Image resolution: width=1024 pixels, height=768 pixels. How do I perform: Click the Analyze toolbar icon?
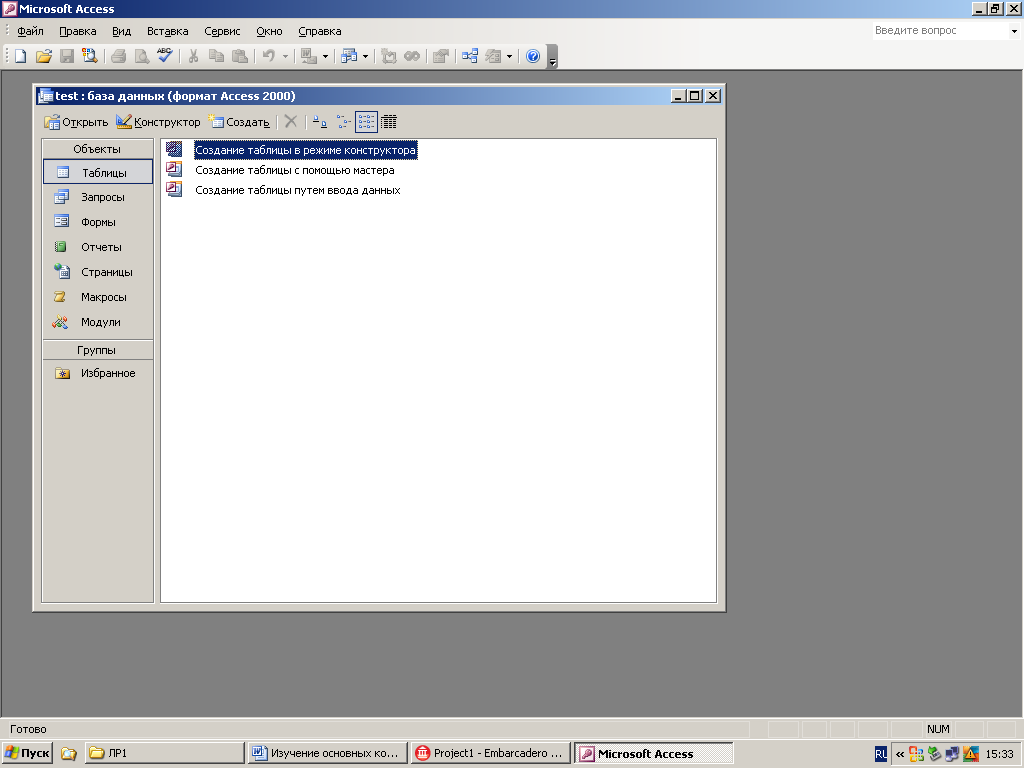click(x=349, y=56)
